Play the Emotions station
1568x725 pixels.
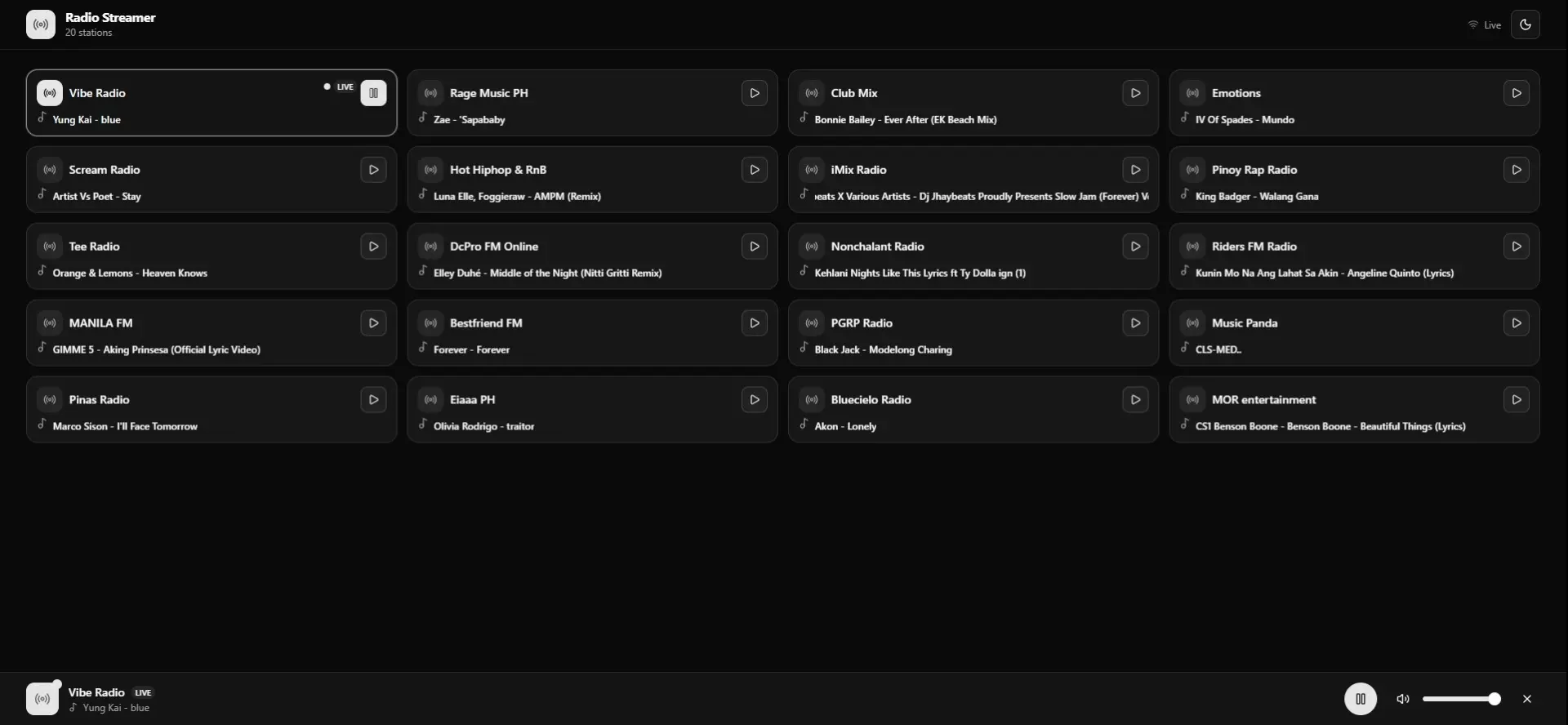click(1516, 93)
